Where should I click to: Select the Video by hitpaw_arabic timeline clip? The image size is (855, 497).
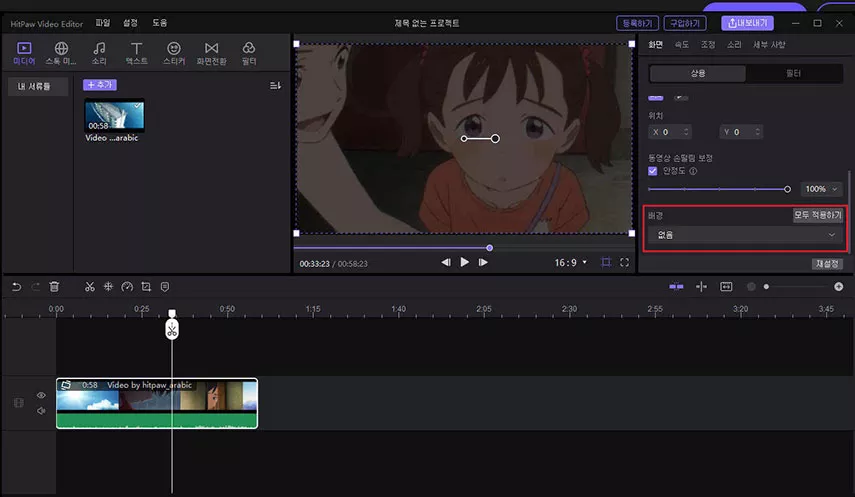pos(157,403)
